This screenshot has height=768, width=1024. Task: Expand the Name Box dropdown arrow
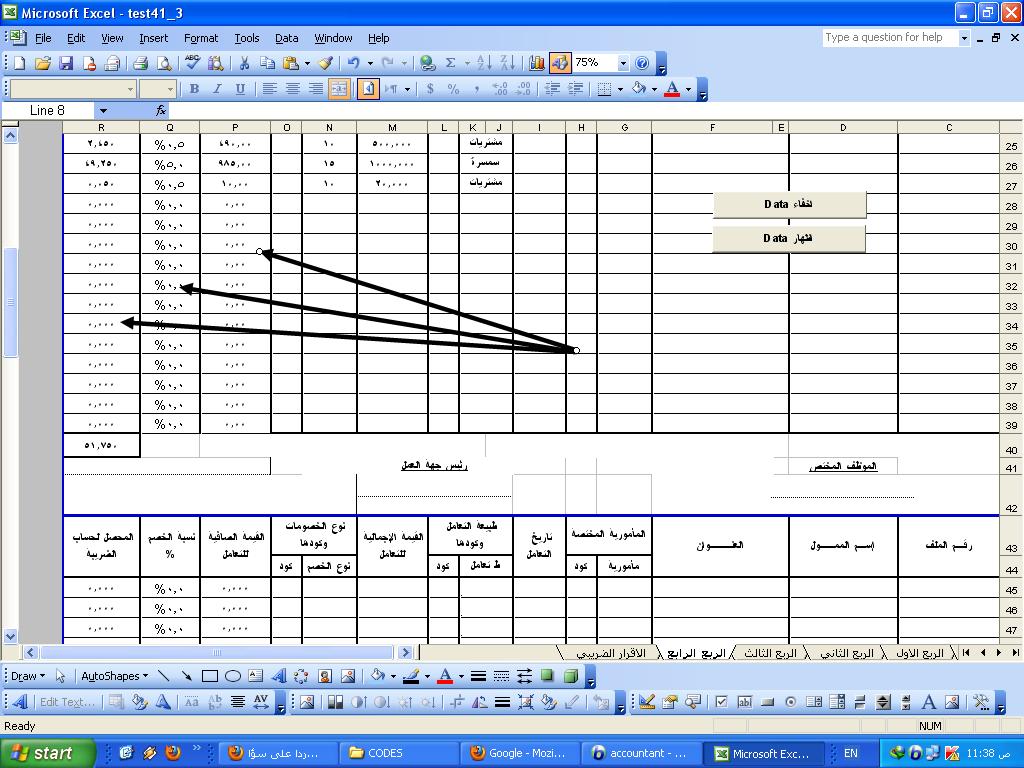103,110
